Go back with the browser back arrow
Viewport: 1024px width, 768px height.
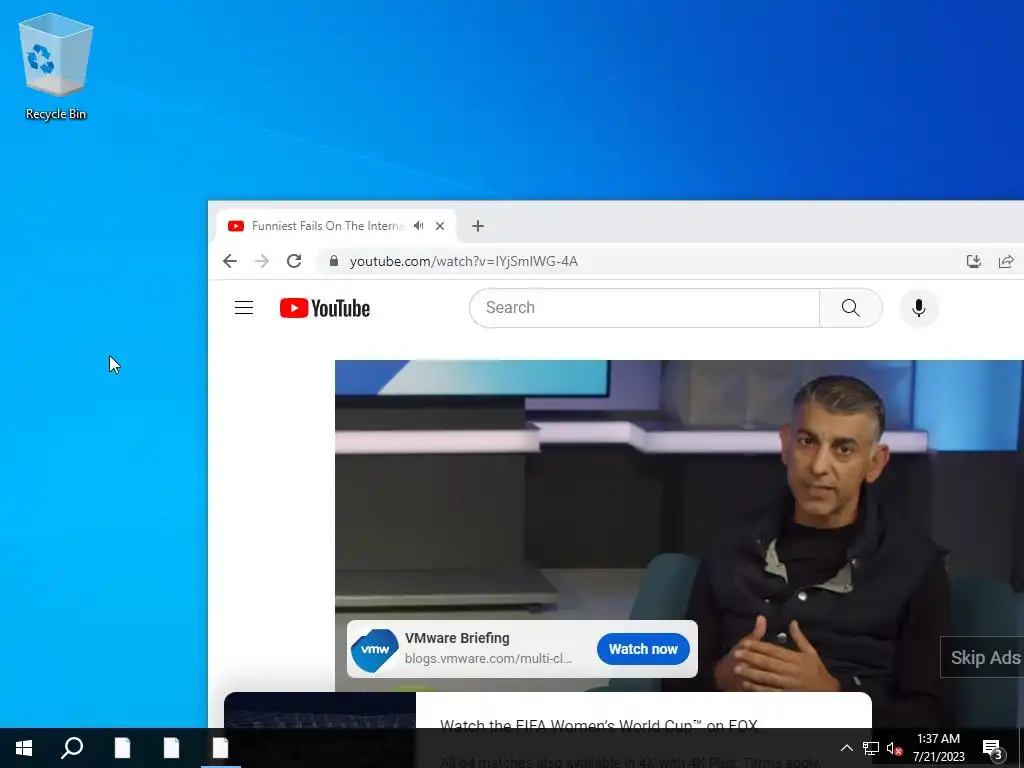point(229,261)
